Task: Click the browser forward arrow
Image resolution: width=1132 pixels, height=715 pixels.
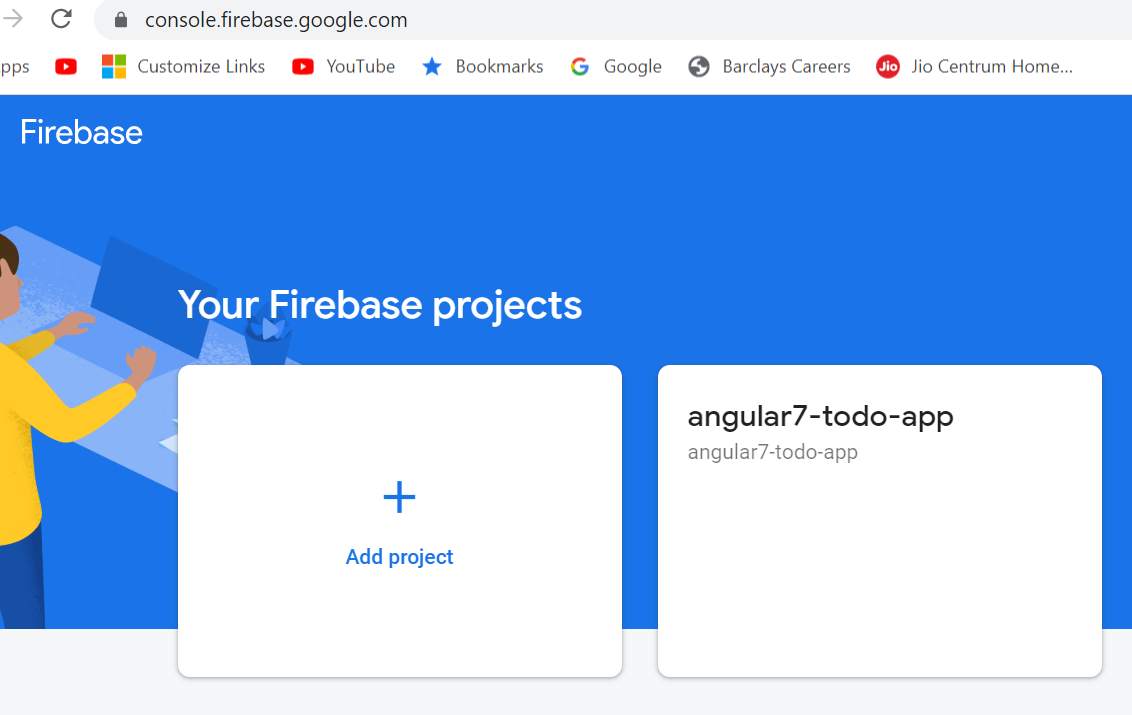Action: (x=14, y=18)
